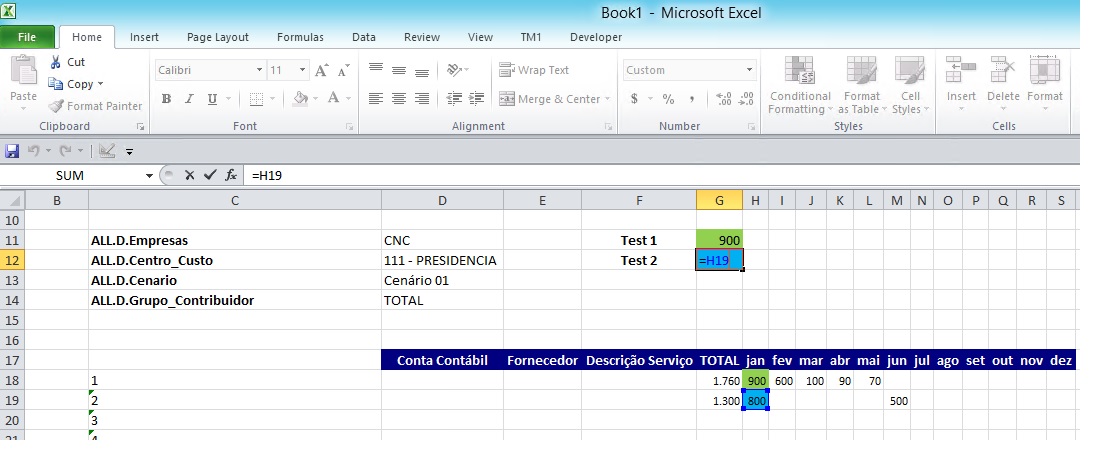Switch to the TM1 tab
The height and width of the screenshot is (451, 1106).
point(530,37)
